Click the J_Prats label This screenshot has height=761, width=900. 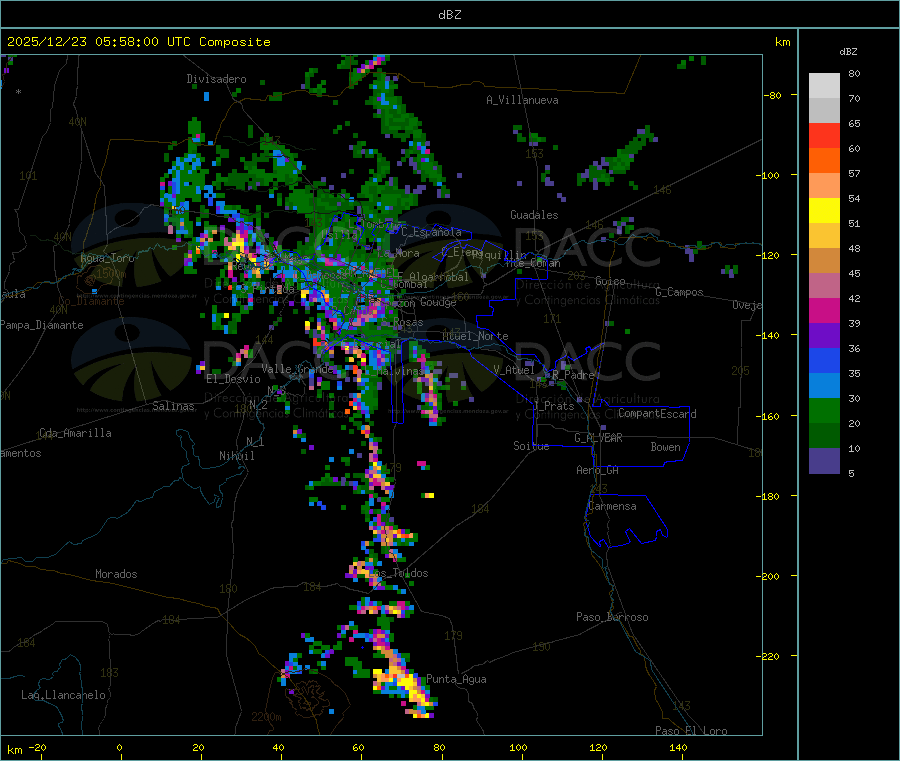coord(554,405)
